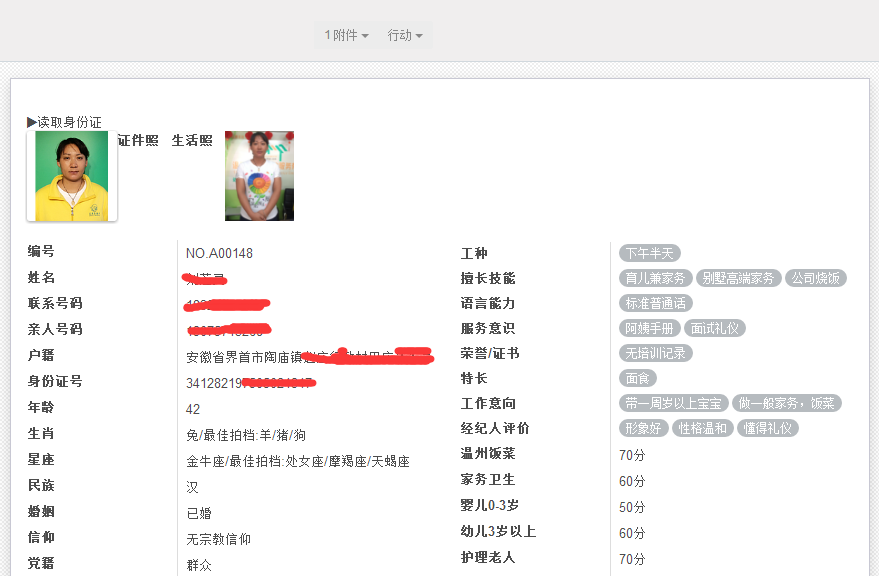879x576 pixels.
Task: Open the 行动 actions dropdown
Action: coord(404,34)
